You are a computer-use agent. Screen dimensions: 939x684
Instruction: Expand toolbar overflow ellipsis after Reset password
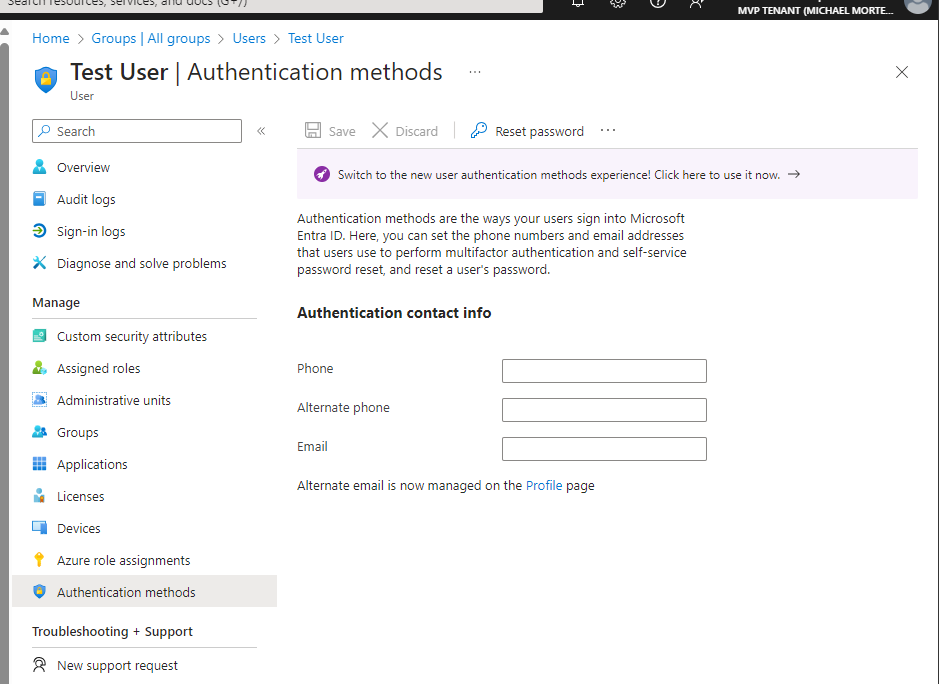point(608,131)
